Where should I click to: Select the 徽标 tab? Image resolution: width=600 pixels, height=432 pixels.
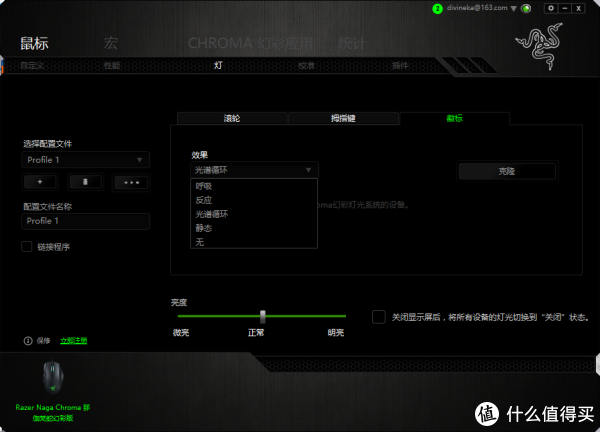click(455, 118)
